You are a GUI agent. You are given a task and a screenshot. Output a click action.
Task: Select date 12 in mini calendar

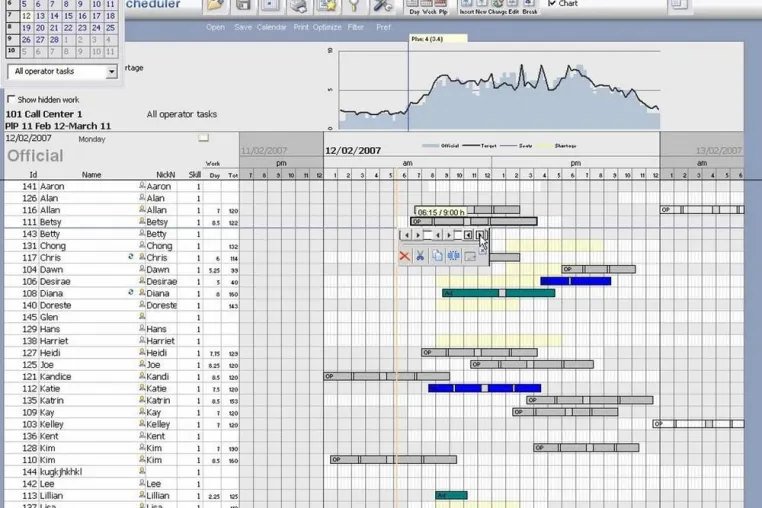pyautogui.click(x=26, y=16)
